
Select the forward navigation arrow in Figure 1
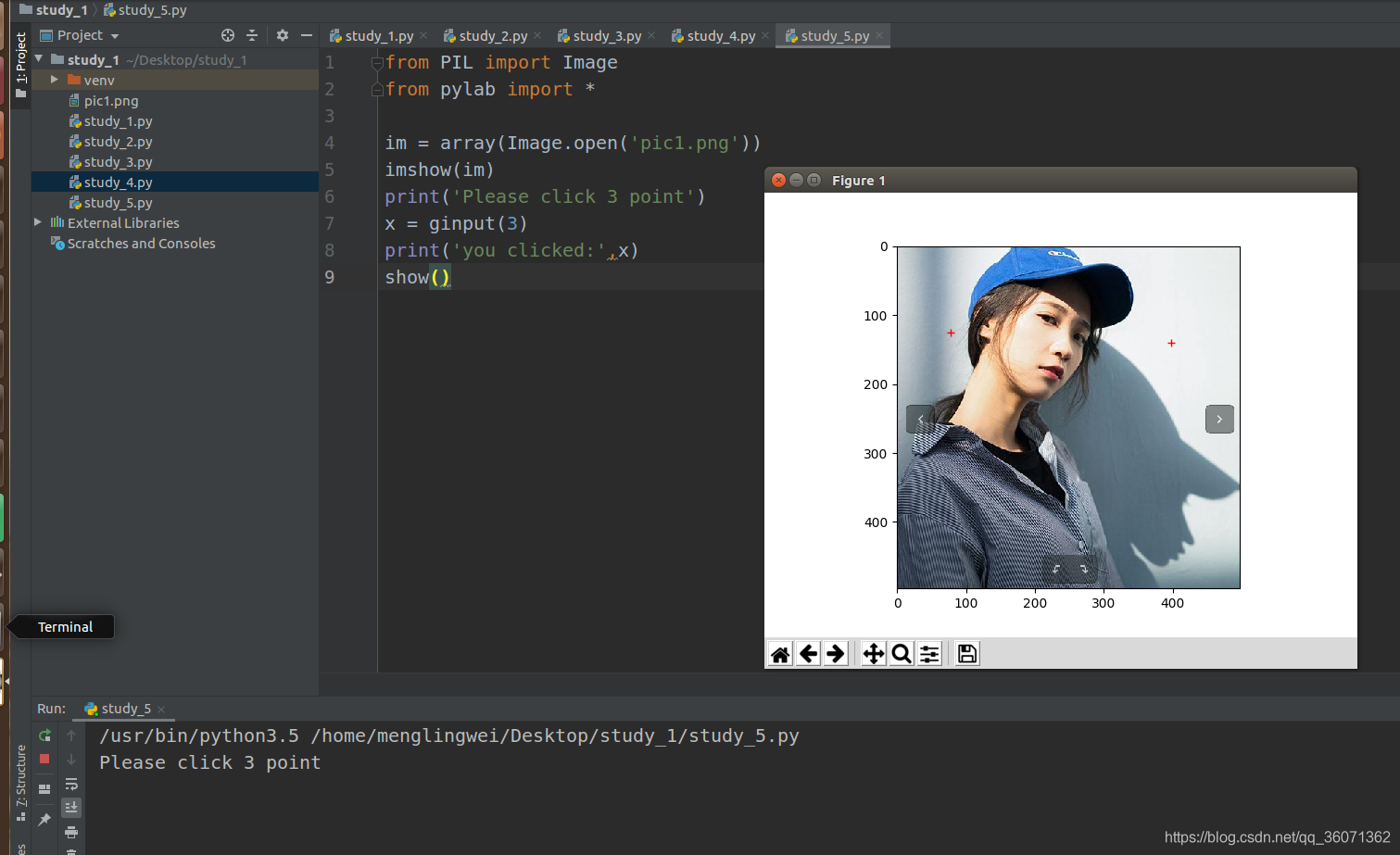[836, 653]
